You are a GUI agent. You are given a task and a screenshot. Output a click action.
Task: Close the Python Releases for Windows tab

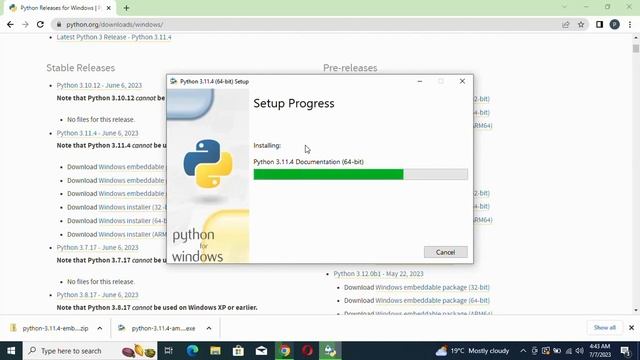(x=109, y=8)
